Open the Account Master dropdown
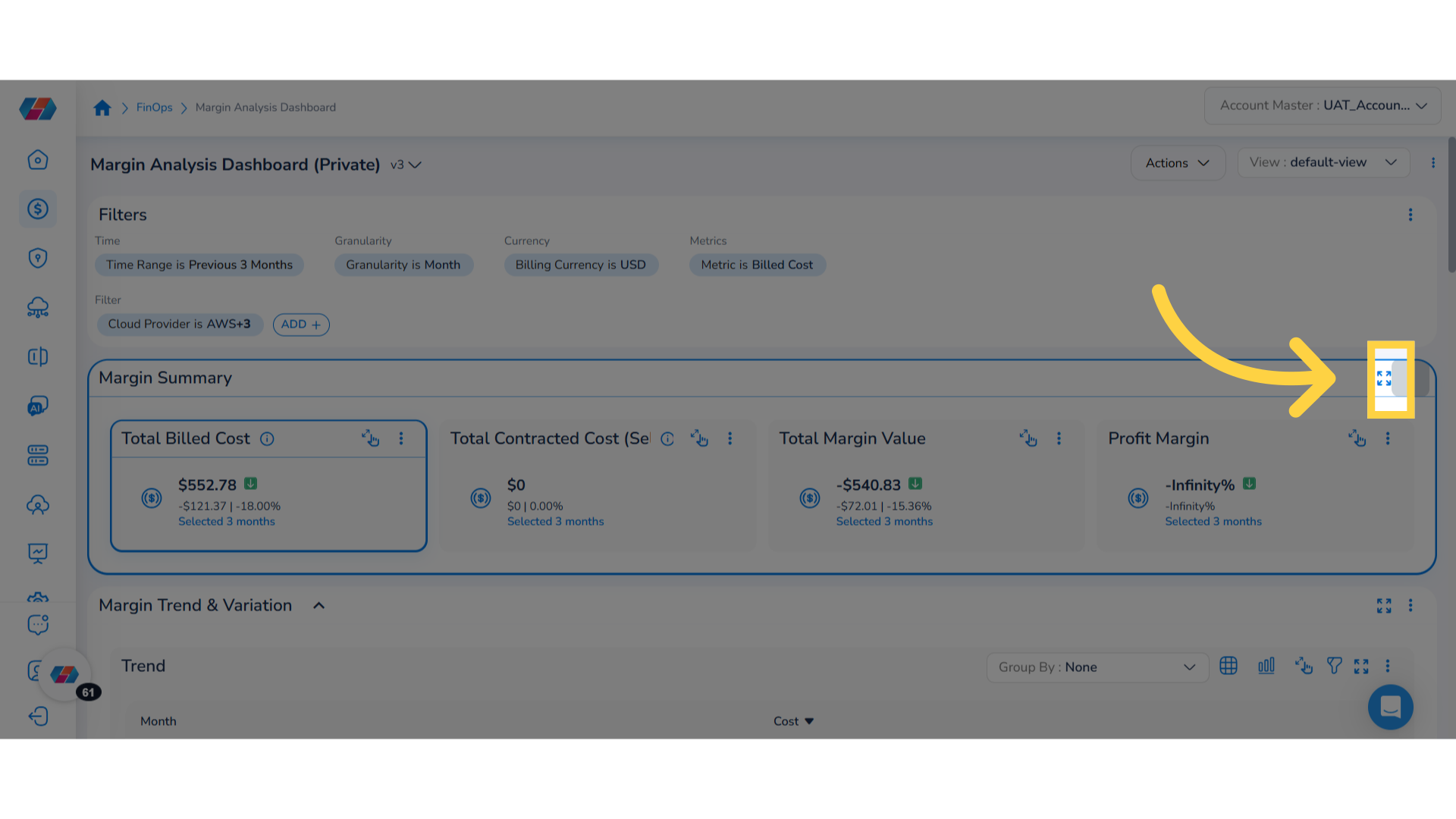 pos(1323,106)
